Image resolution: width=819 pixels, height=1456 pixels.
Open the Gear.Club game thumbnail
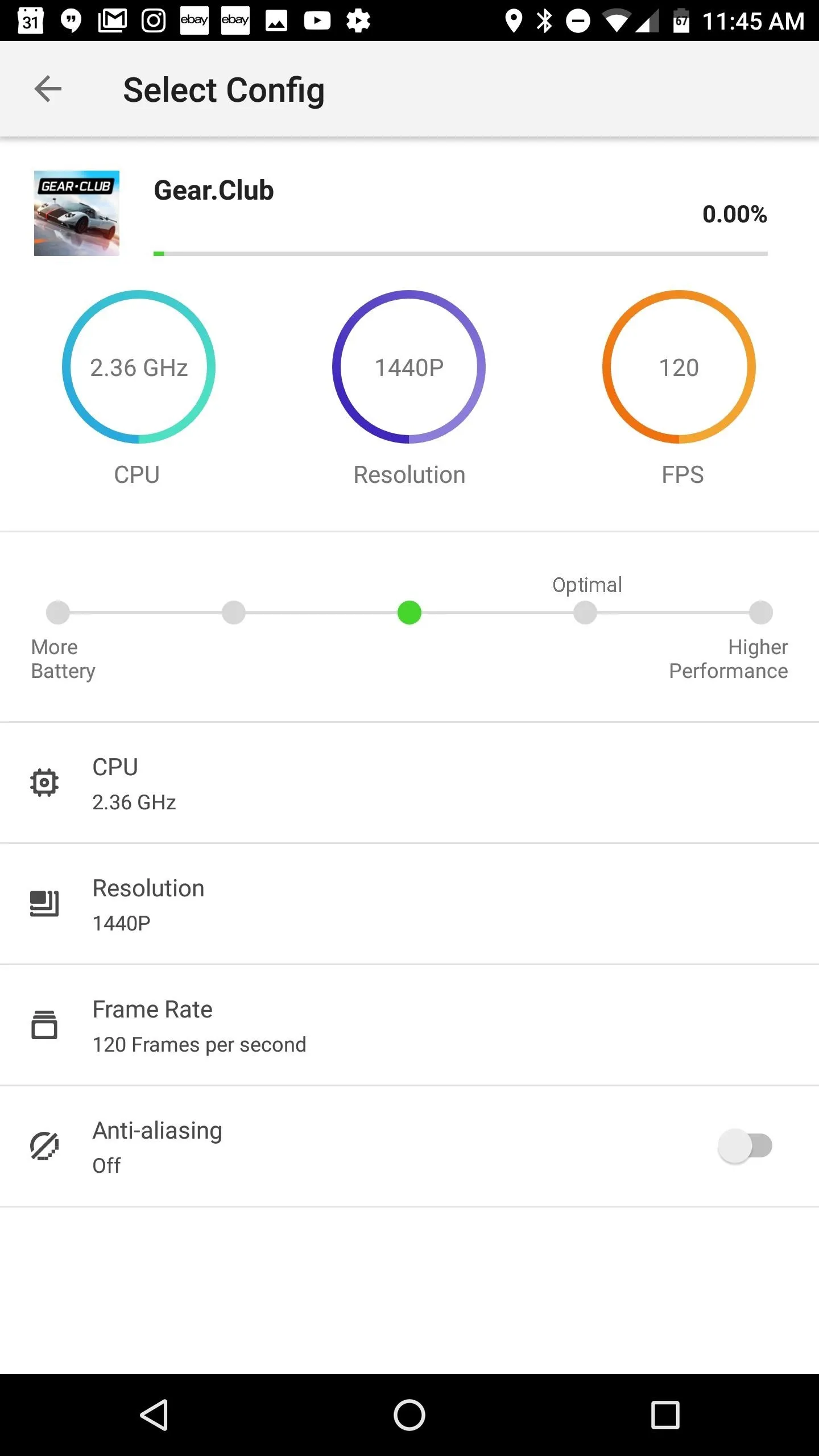[77, 213]
